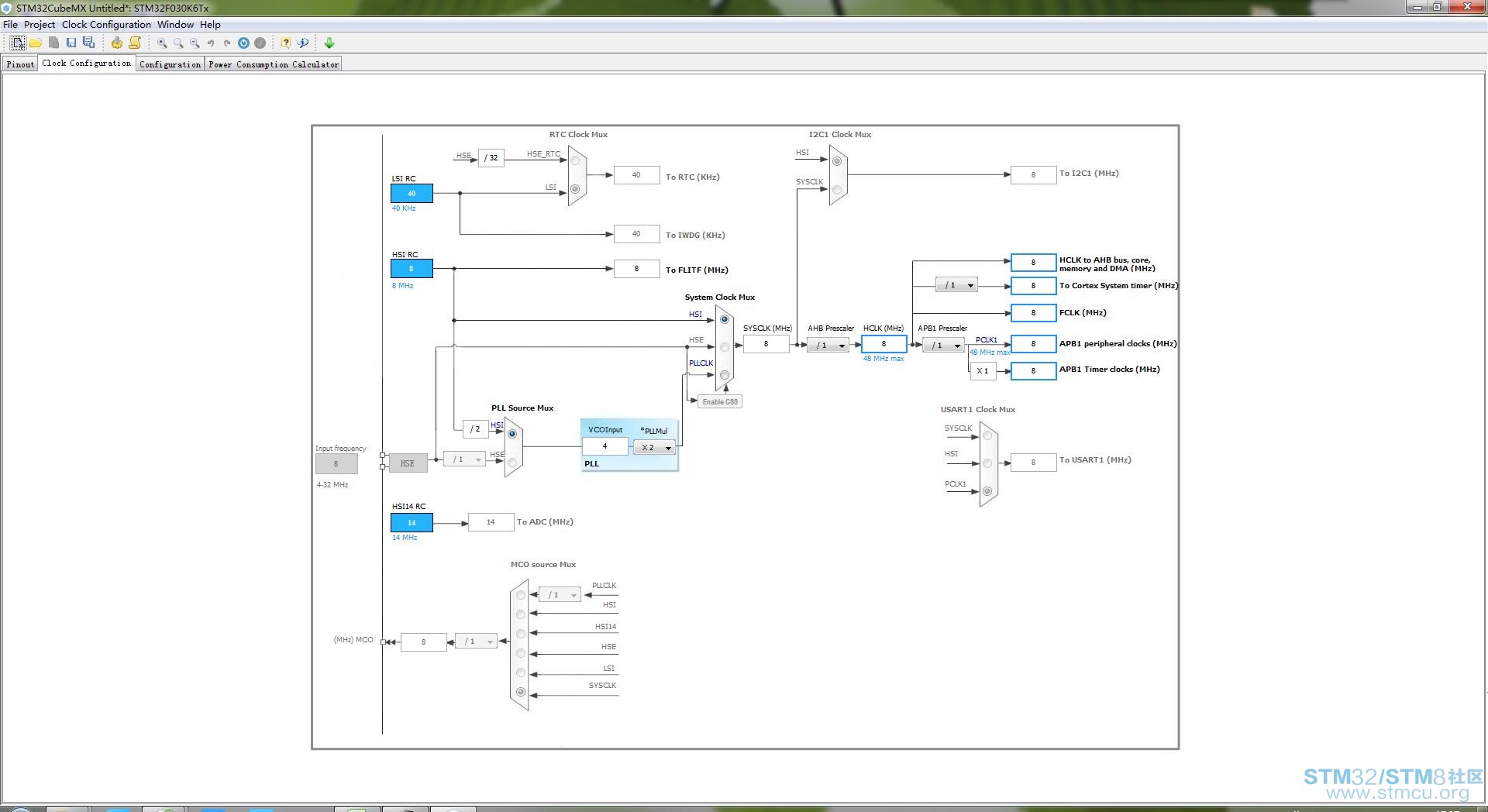Select PCLK1 in USART1 Clock Mux
The height and width of the screenshot is (812, 1488).
click(987, 491)
